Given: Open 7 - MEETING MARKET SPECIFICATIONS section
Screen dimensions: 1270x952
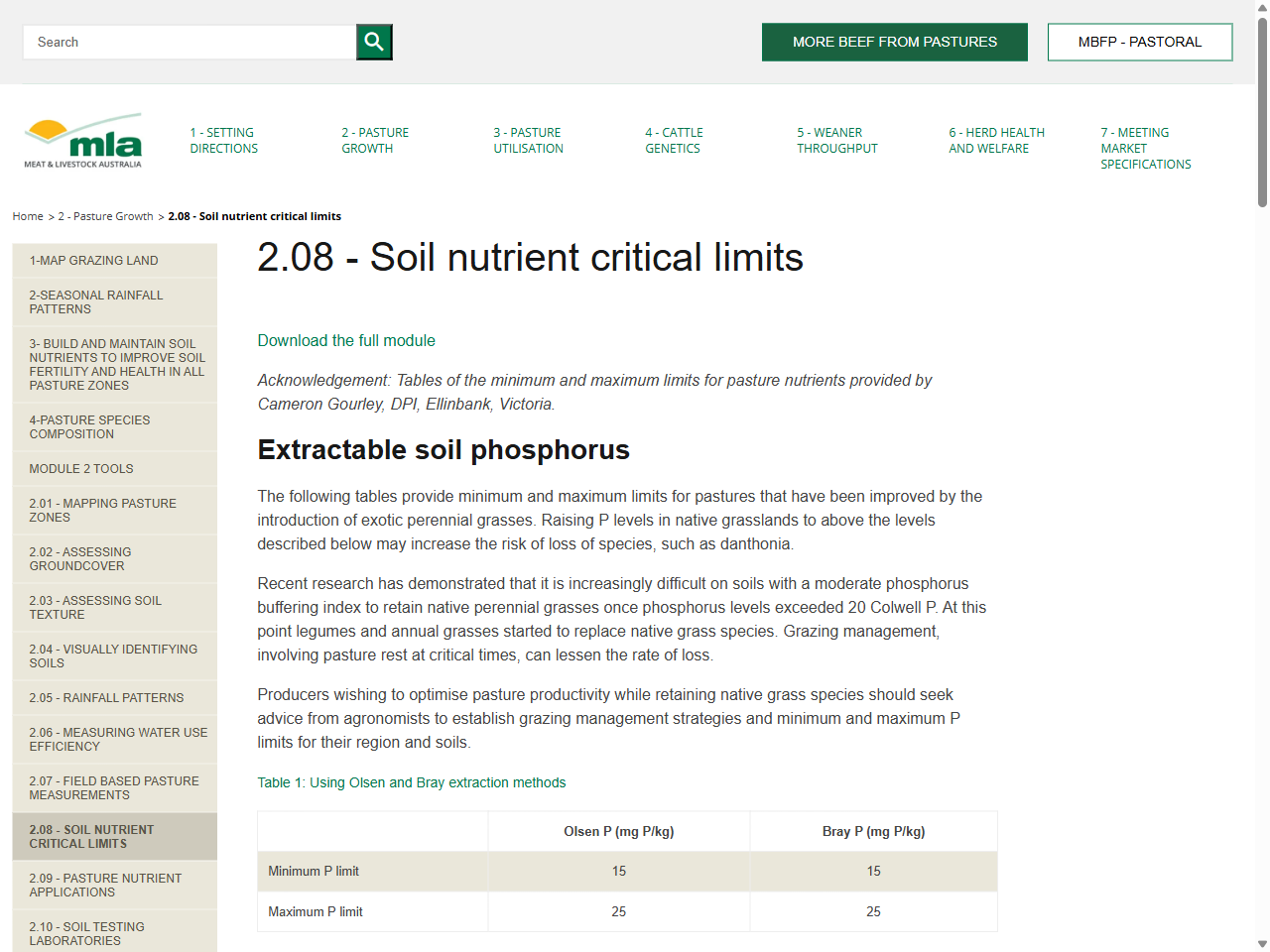Looking at the screenshot, I should click(1145, 148).
